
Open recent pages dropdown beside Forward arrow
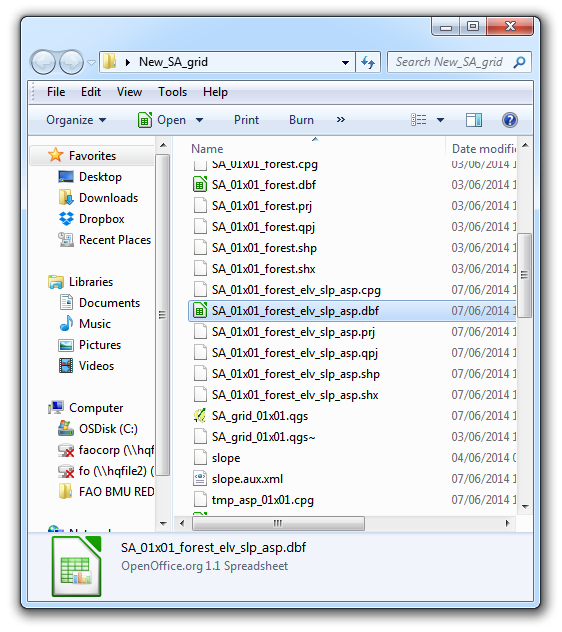pos(91,63)
